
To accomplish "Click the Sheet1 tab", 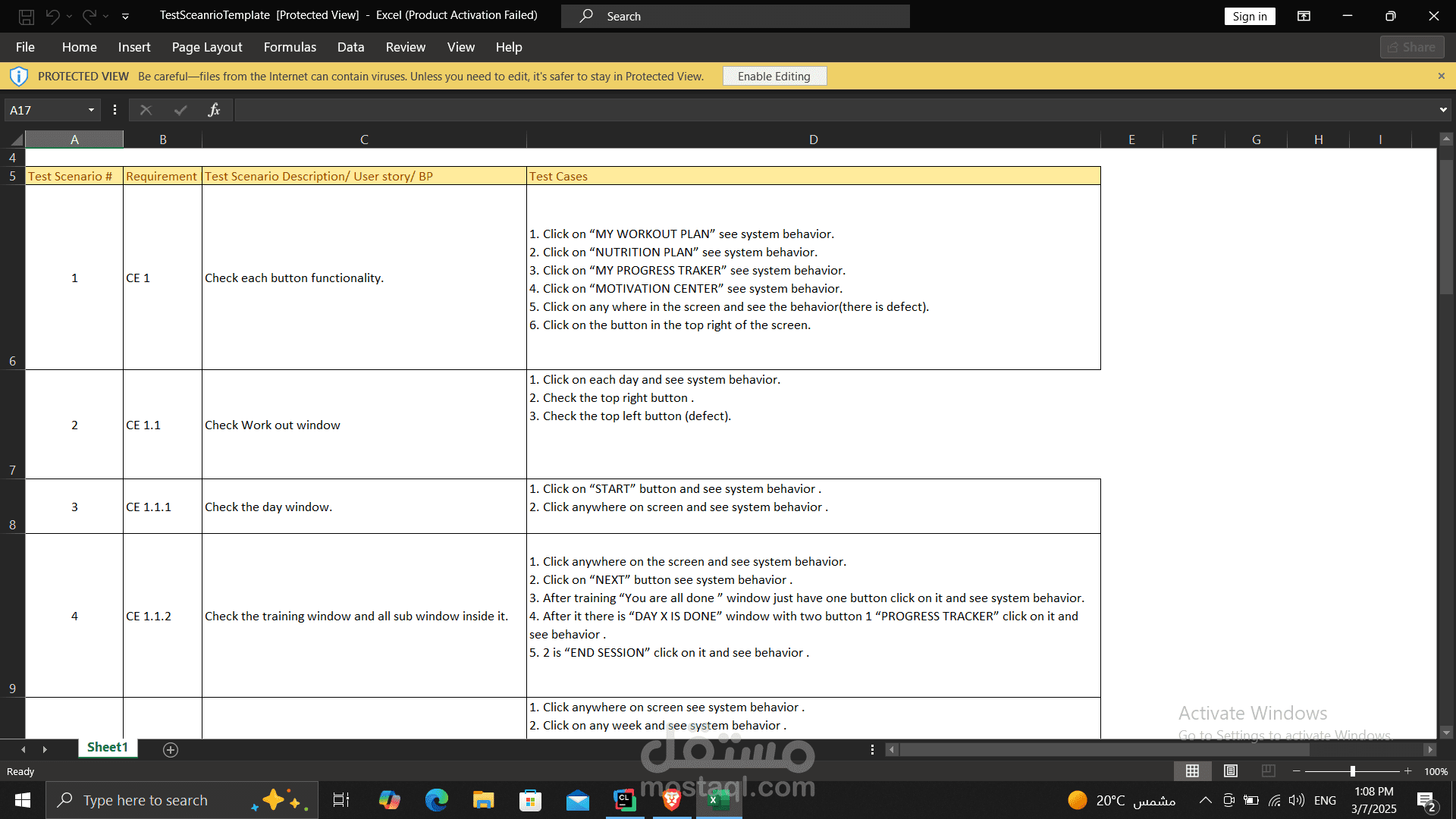I will tap(108, 748).
